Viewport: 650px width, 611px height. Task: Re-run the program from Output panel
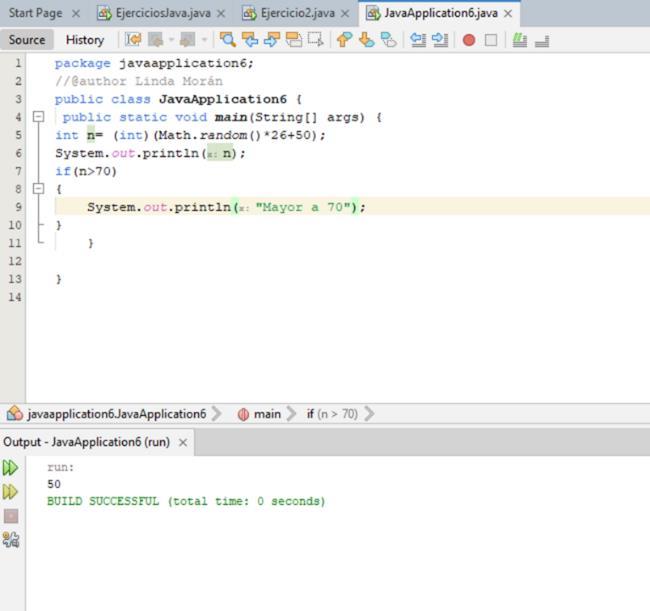[x=11, y=468]
